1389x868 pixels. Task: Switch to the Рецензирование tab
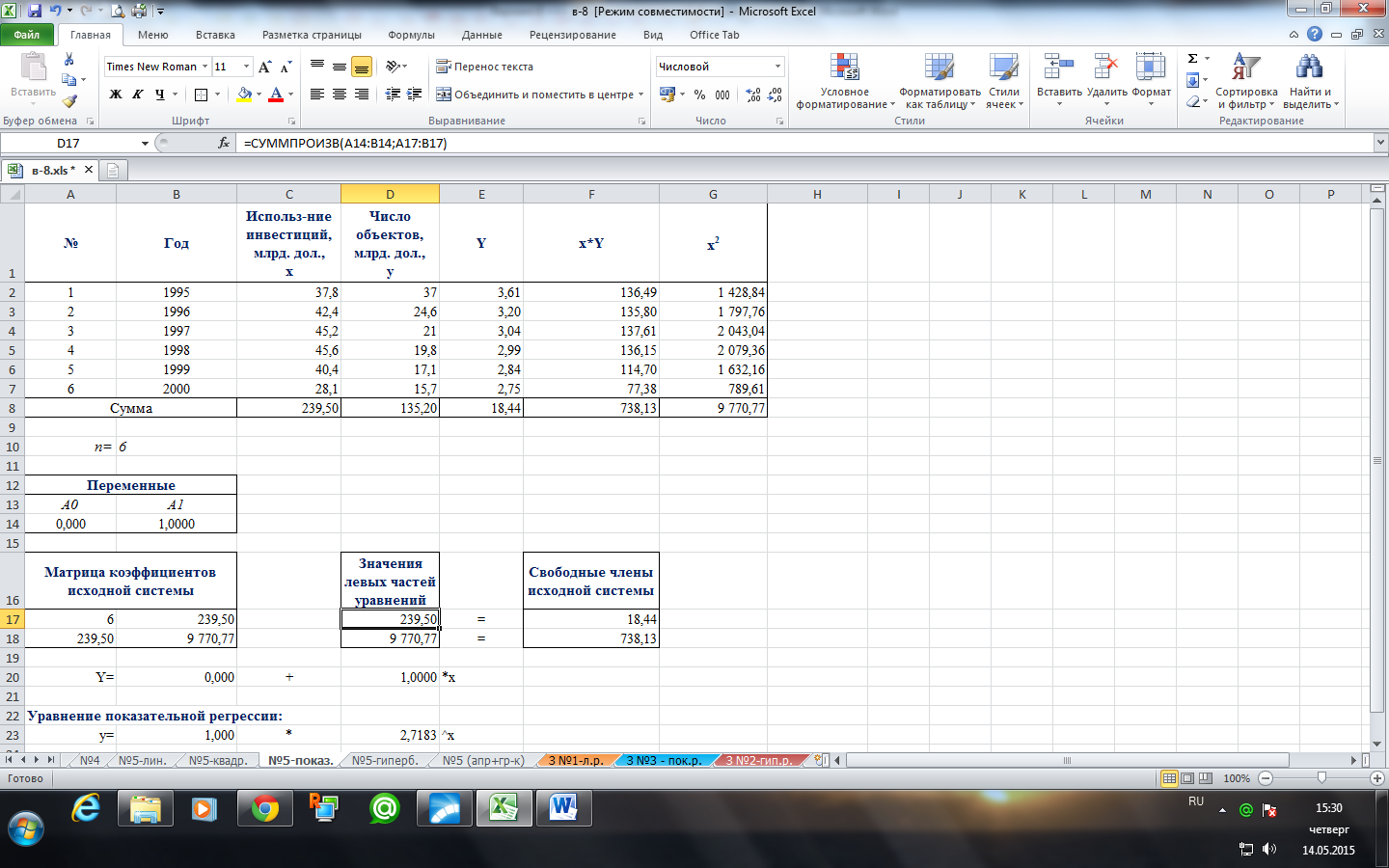click(x=573, y=35)
